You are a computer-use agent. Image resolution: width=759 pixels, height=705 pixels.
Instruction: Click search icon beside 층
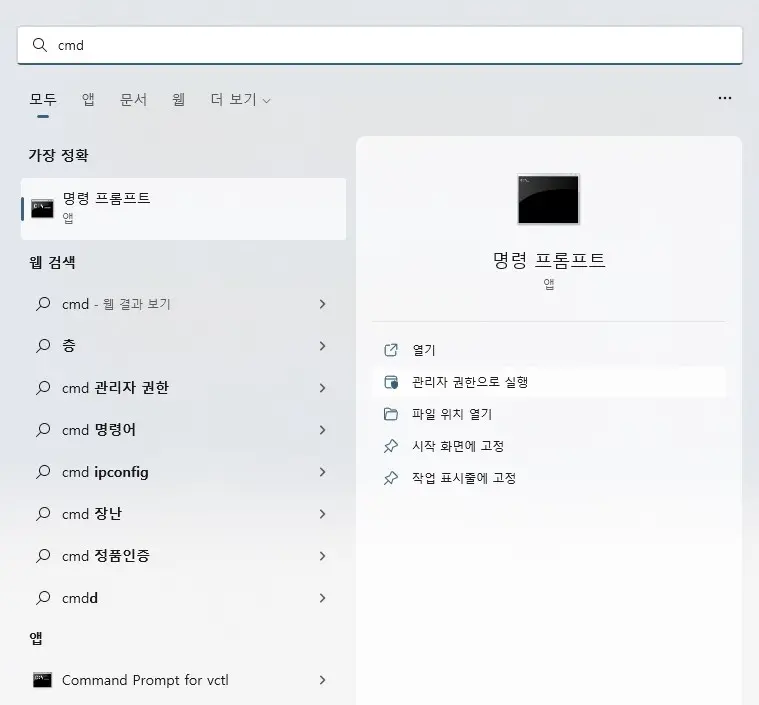click(x=43, y=346)
